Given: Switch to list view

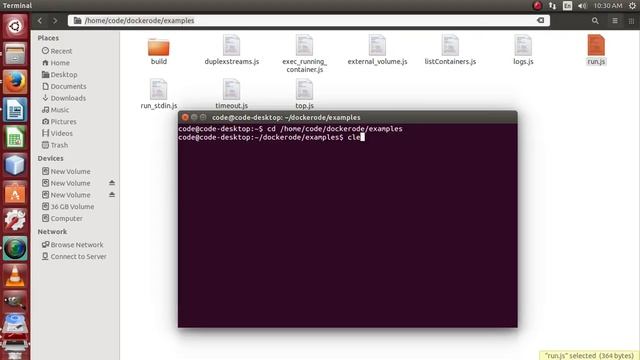Looking at the screenshot, I should [615, 20].
